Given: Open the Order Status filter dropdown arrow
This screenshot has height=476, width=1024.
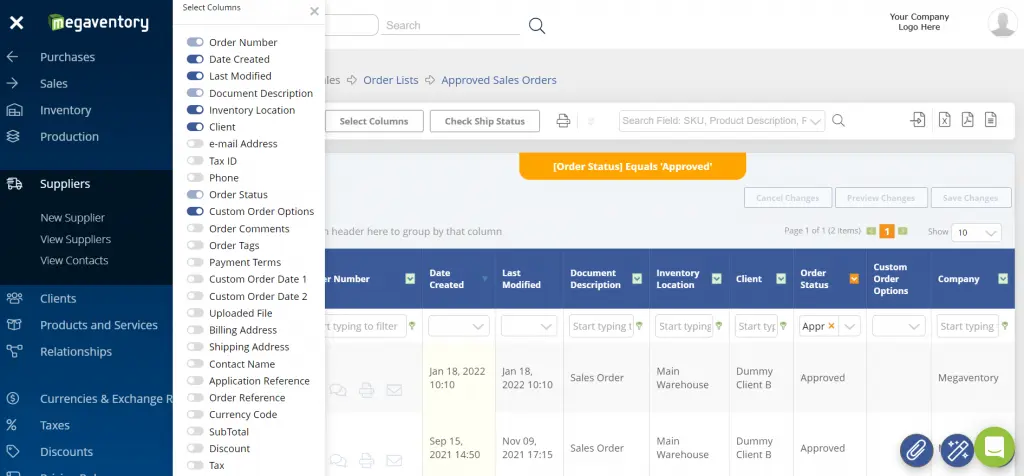Looking at the screenshot, I should pos(850,326).
